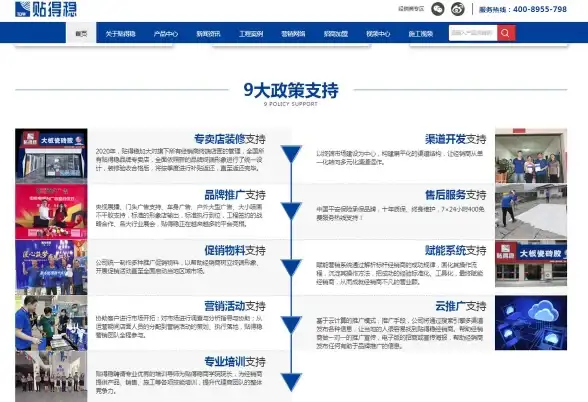Viewport: 588px width, 402px height.
Task: Open 招商加盟 navigation item
Action: [336, 34]
